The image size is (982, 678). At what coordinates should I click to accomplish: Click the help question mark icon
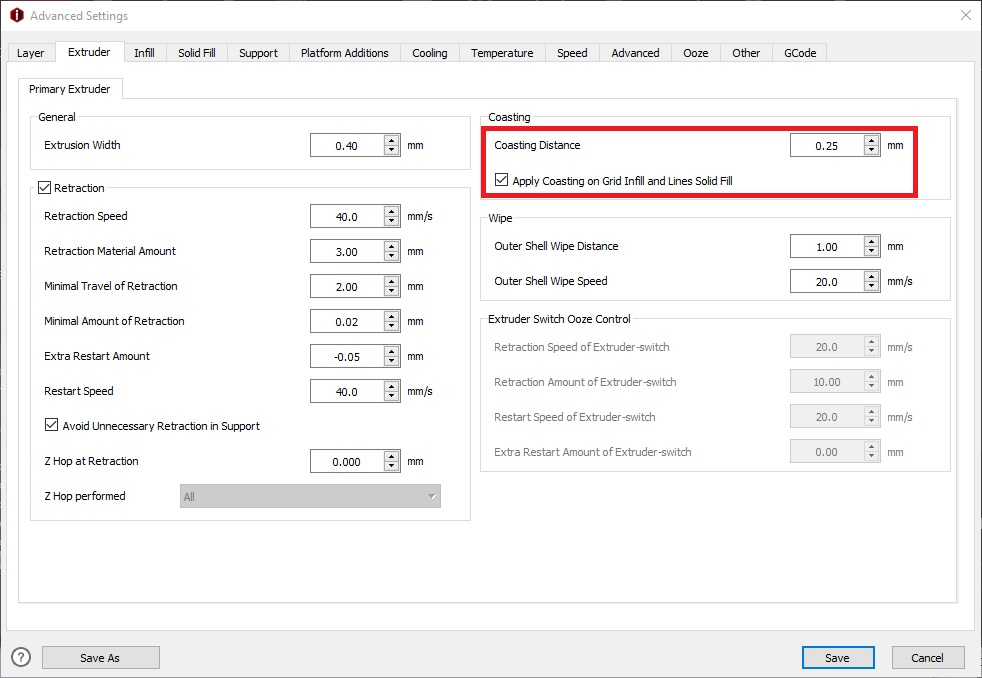pos(21,657)
